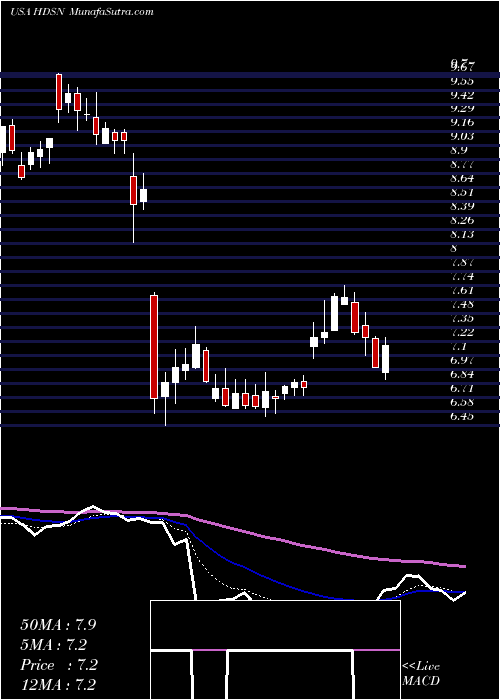This screenshot has width=500, height=700.
Task: Click the 7.74 price axis label
Action: pyautogui.click(x=462, y=276)
